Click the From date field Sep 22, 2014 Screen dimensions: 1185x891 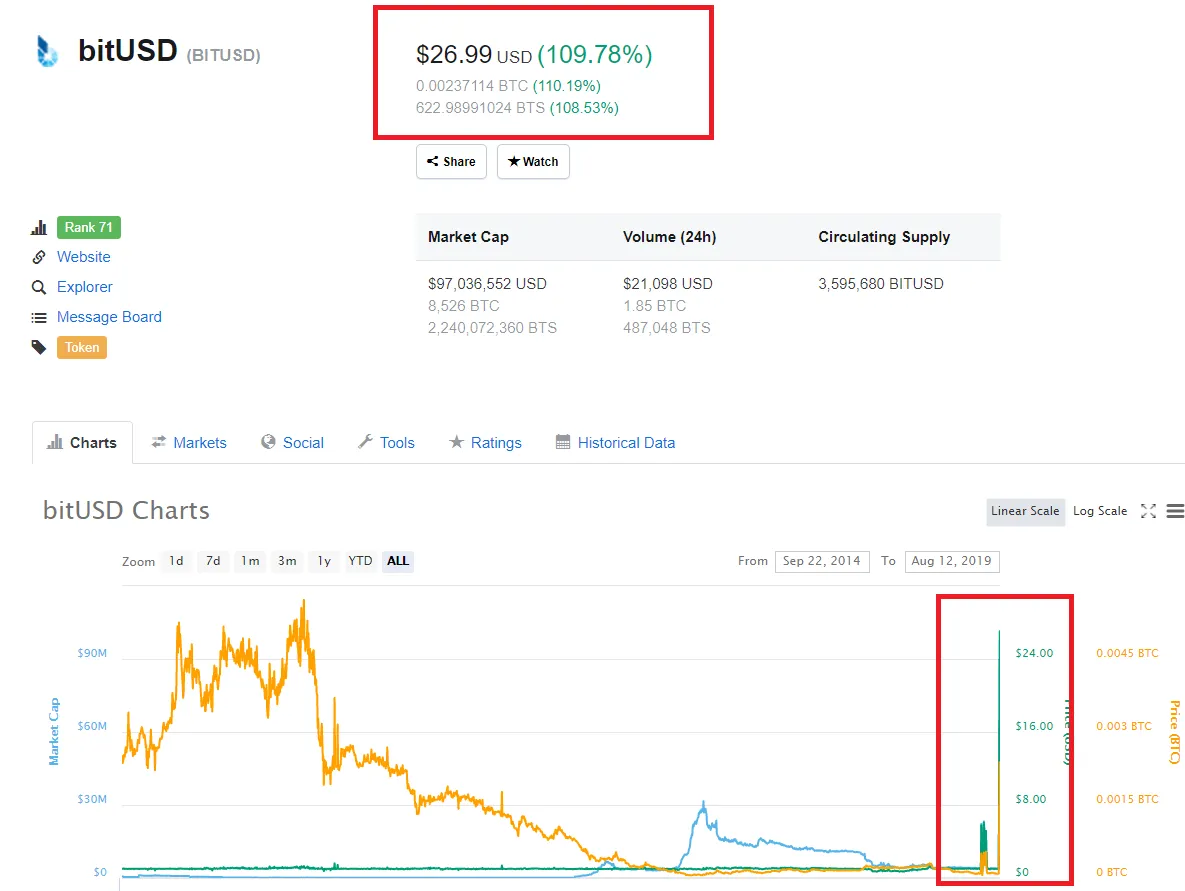[x=822, y=562]
